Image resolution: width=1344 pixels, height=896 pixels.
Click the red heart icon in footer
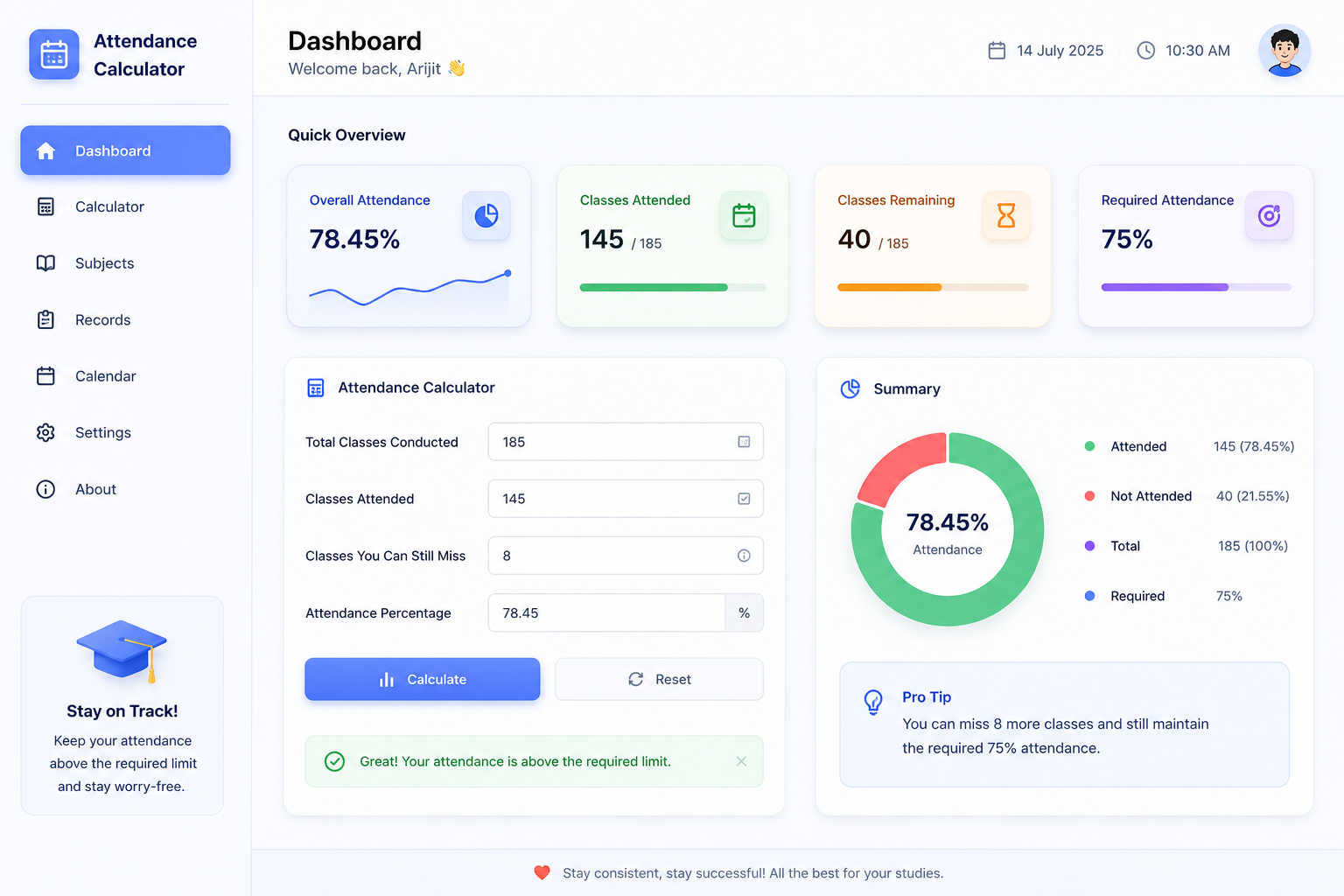click(x=542, y=872)
